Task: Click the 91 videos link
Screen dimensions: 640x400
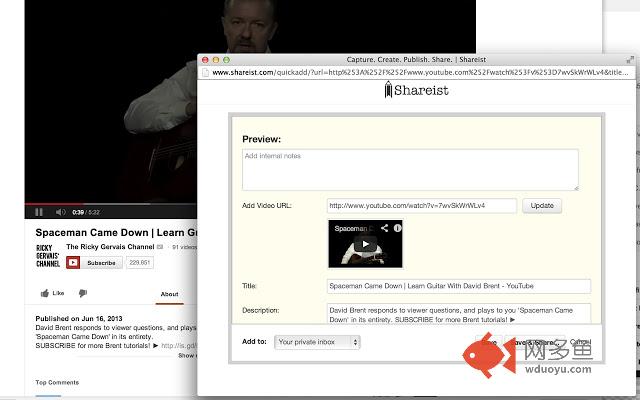Action: pos(184,247)
